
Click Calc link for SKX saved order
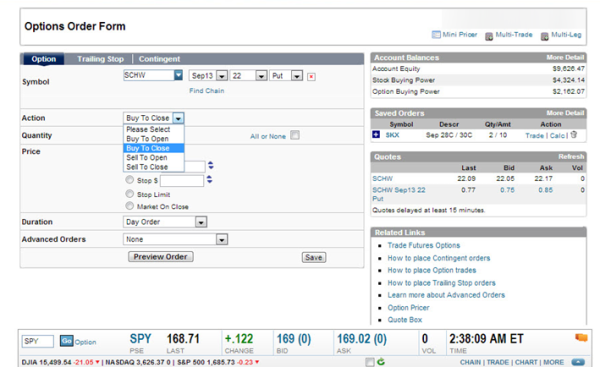(557, 135)
